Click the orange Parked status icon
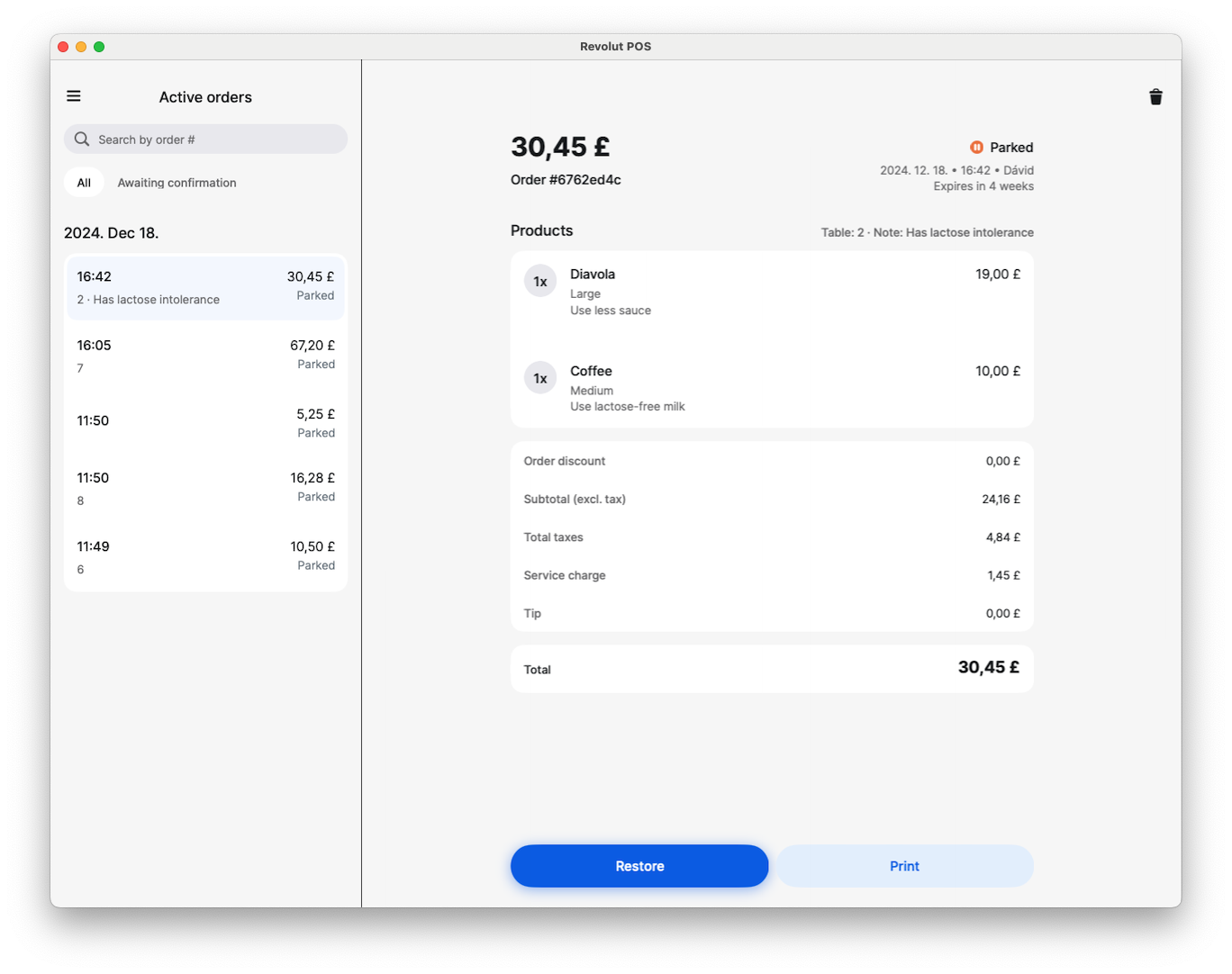Viewport: 1232px width, 974px height. [976, 147]
